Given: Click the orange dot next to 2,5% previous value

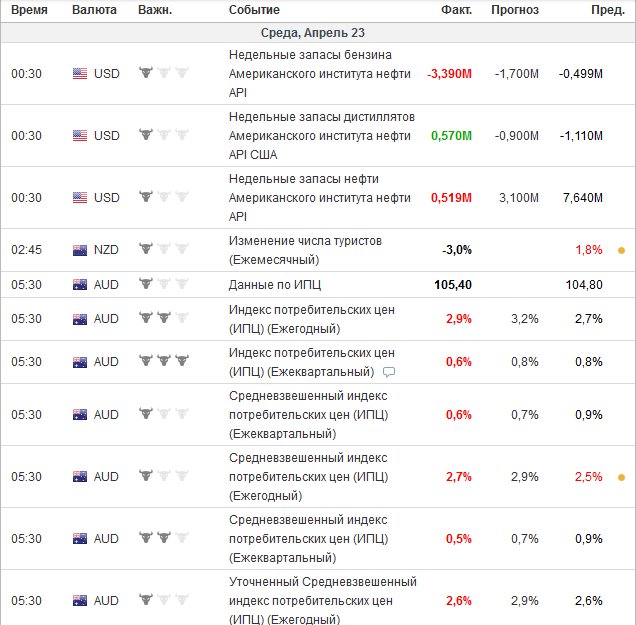Looking at the screenshot, I should (x=621, y=477).
